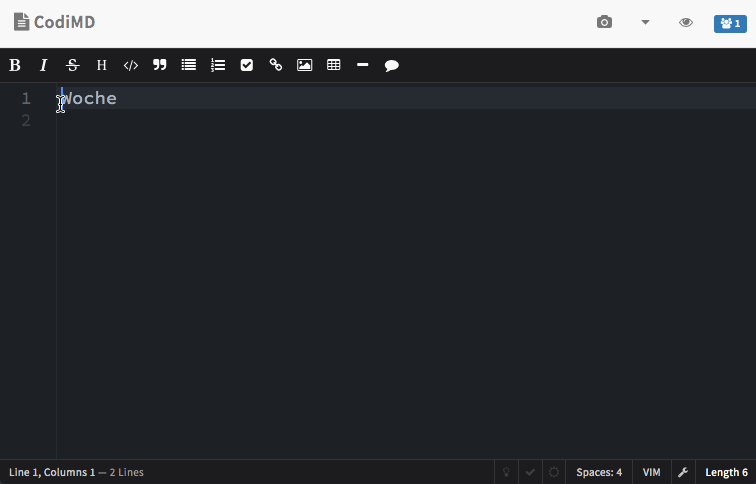Insert a numbered list
The image size is (756, 484).
[x=218, y=65]
